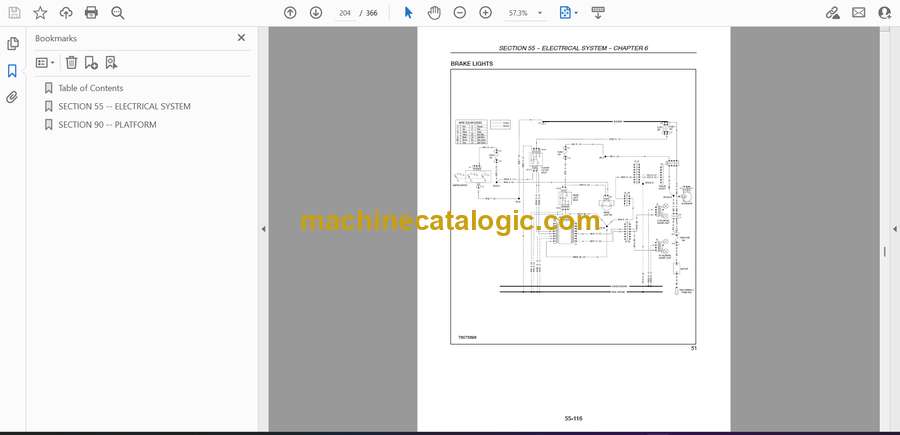
Task: Toggle the Bookmarks panel icon
Action: point(12,71)
